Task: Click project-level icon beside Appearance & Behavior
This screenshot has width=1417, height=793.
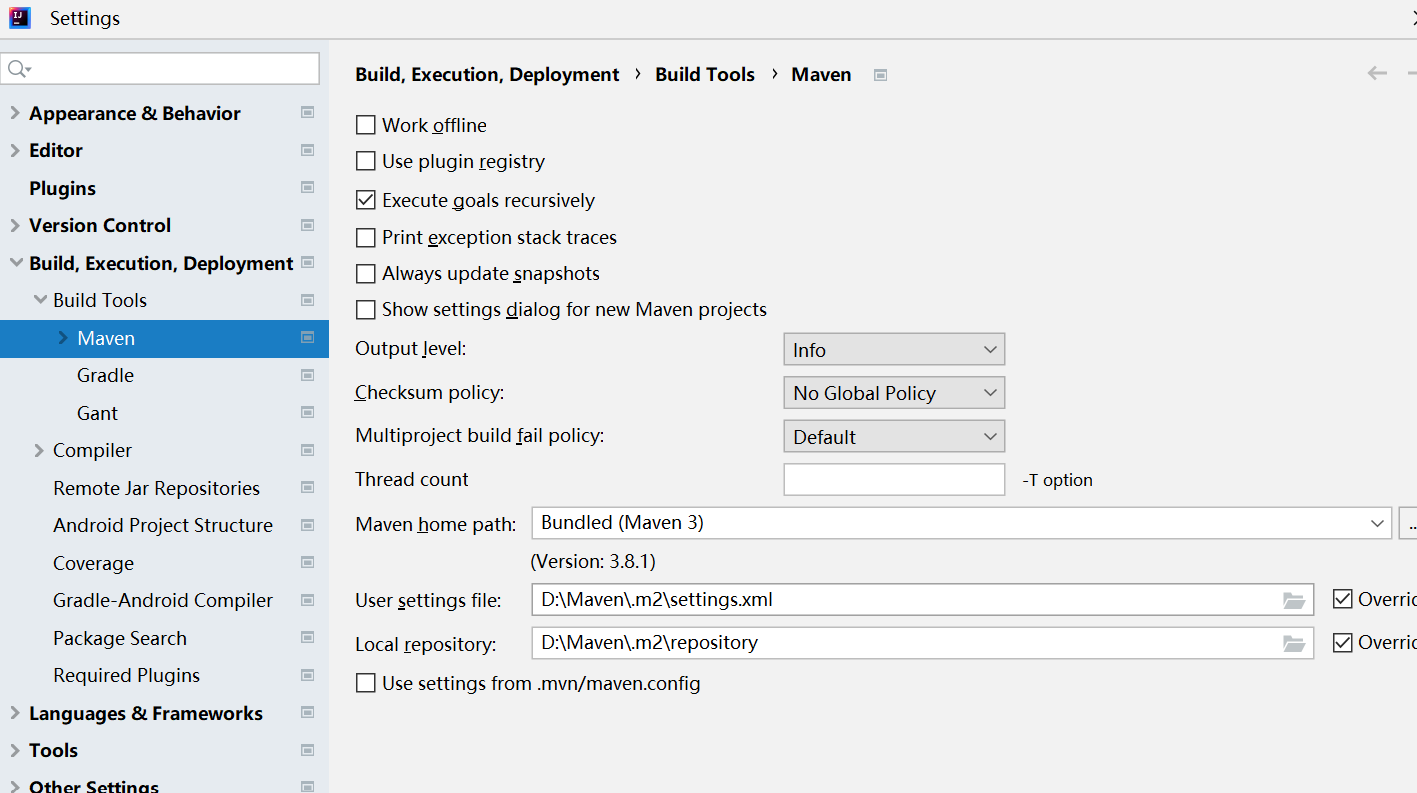Action: [x=308, y=113]
